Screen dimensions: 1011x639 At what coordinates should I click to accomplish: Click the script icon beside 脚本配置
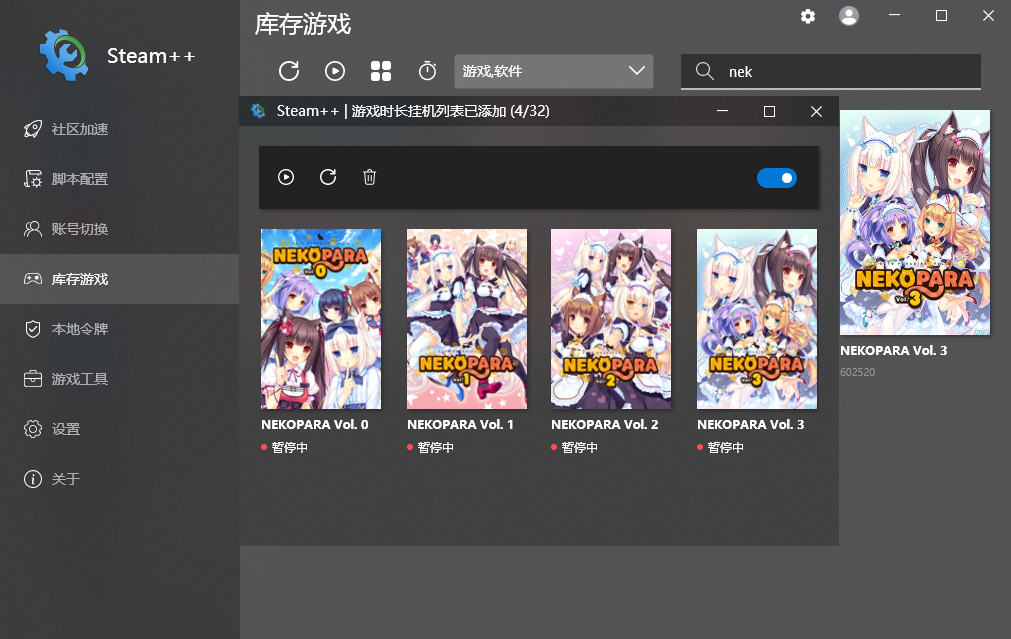point(33,179)
